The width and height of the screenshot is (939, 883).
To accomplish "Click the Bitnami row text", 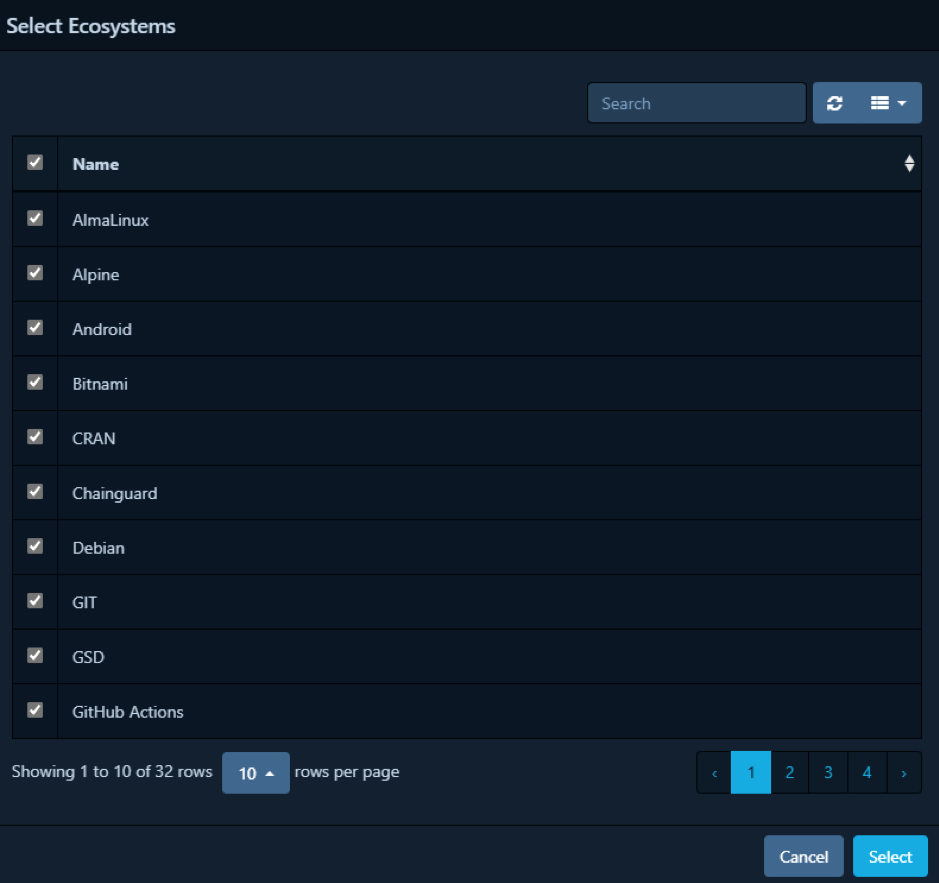I will 100,384.
